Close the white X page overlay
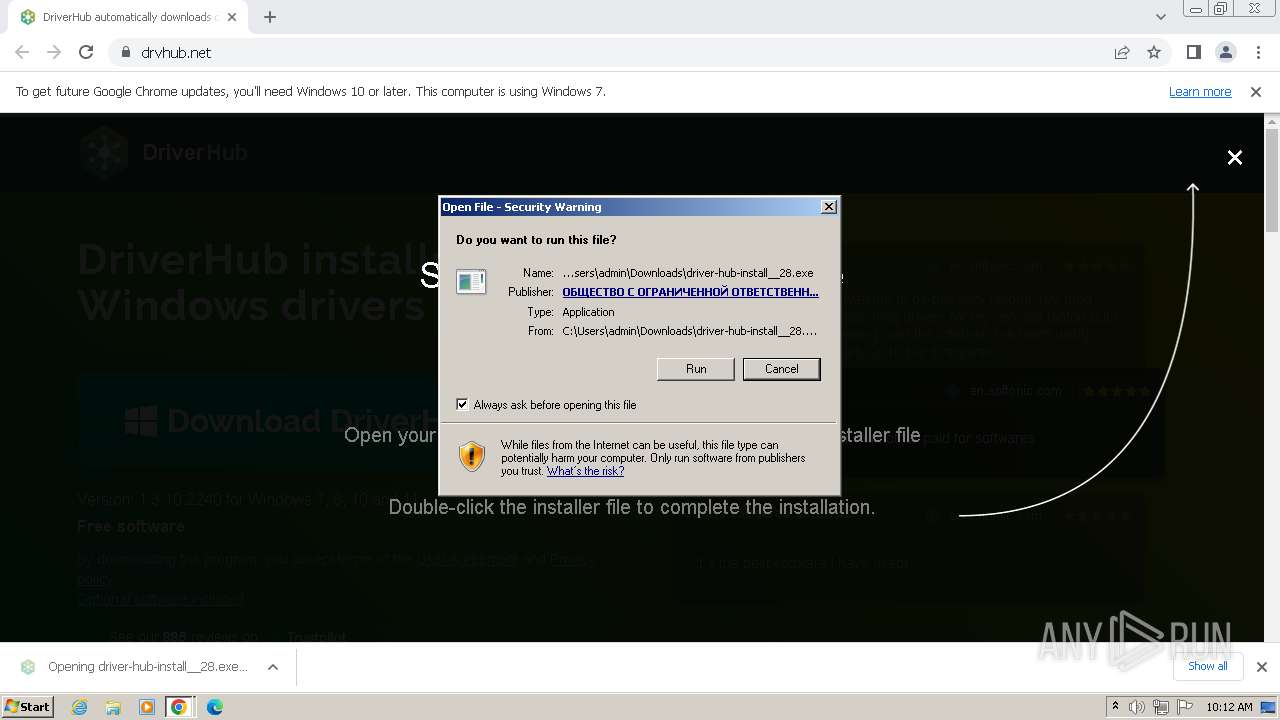The width and height of the screenshot is (1280, 720). [x=1235, y=157]
